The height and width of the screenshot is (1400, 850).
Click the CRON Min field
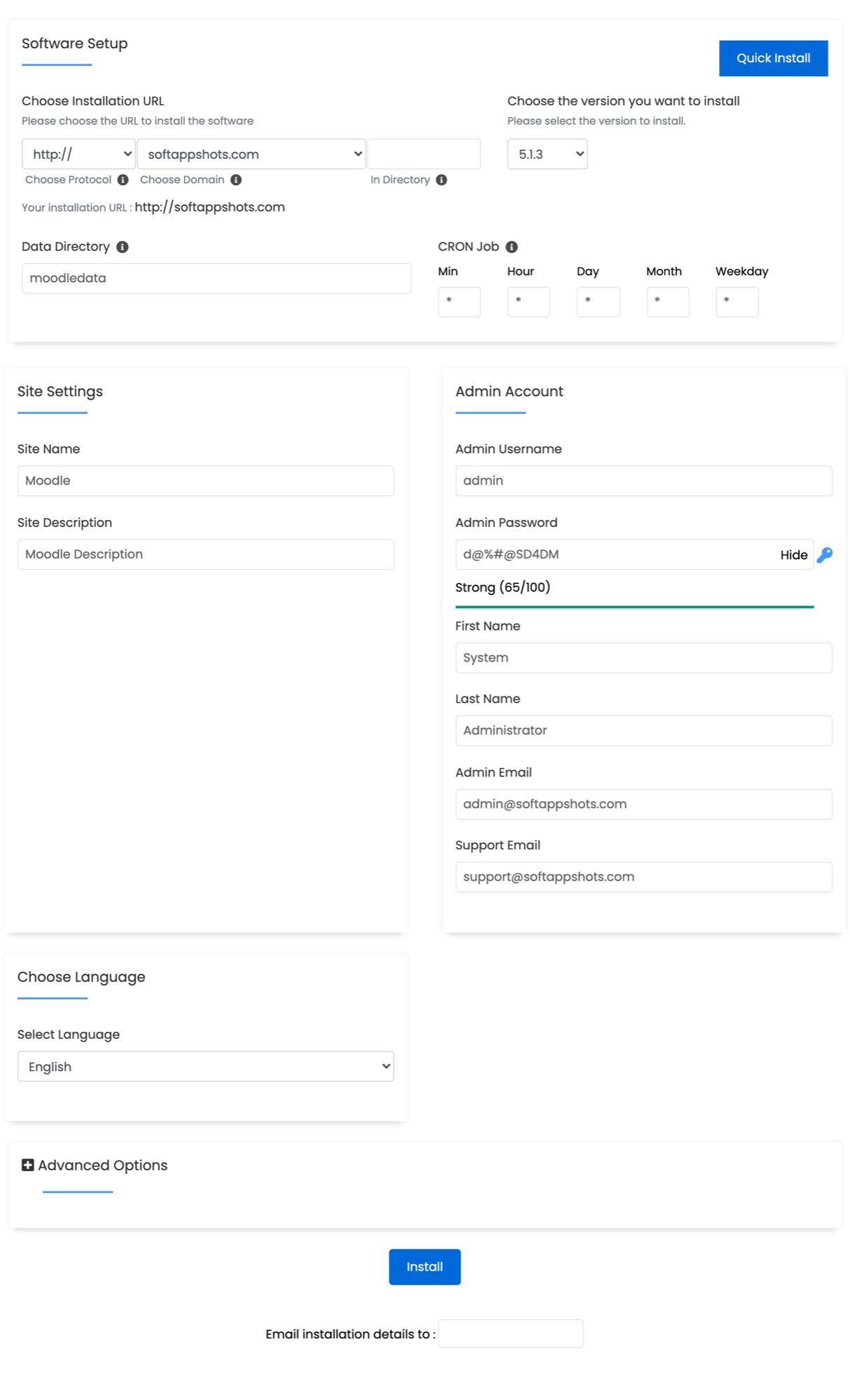(x=459, y=302)
